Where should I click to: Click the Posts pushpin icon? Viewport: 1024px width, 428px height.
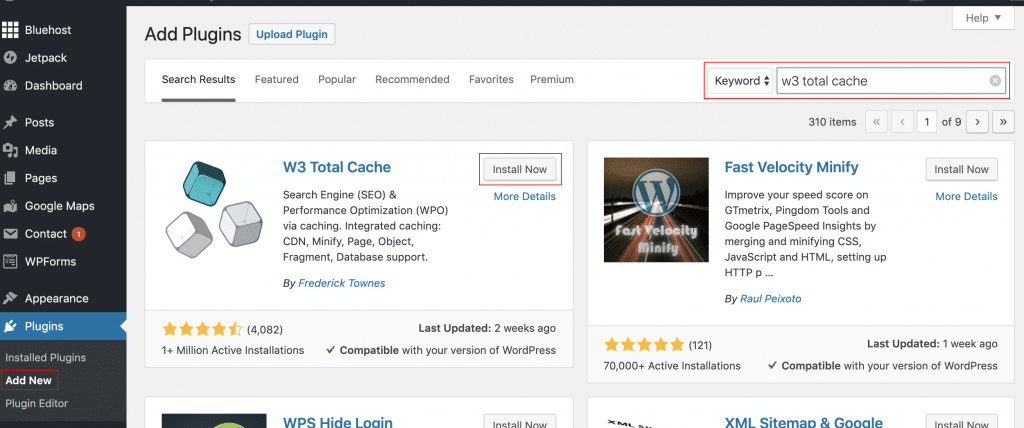11,123
